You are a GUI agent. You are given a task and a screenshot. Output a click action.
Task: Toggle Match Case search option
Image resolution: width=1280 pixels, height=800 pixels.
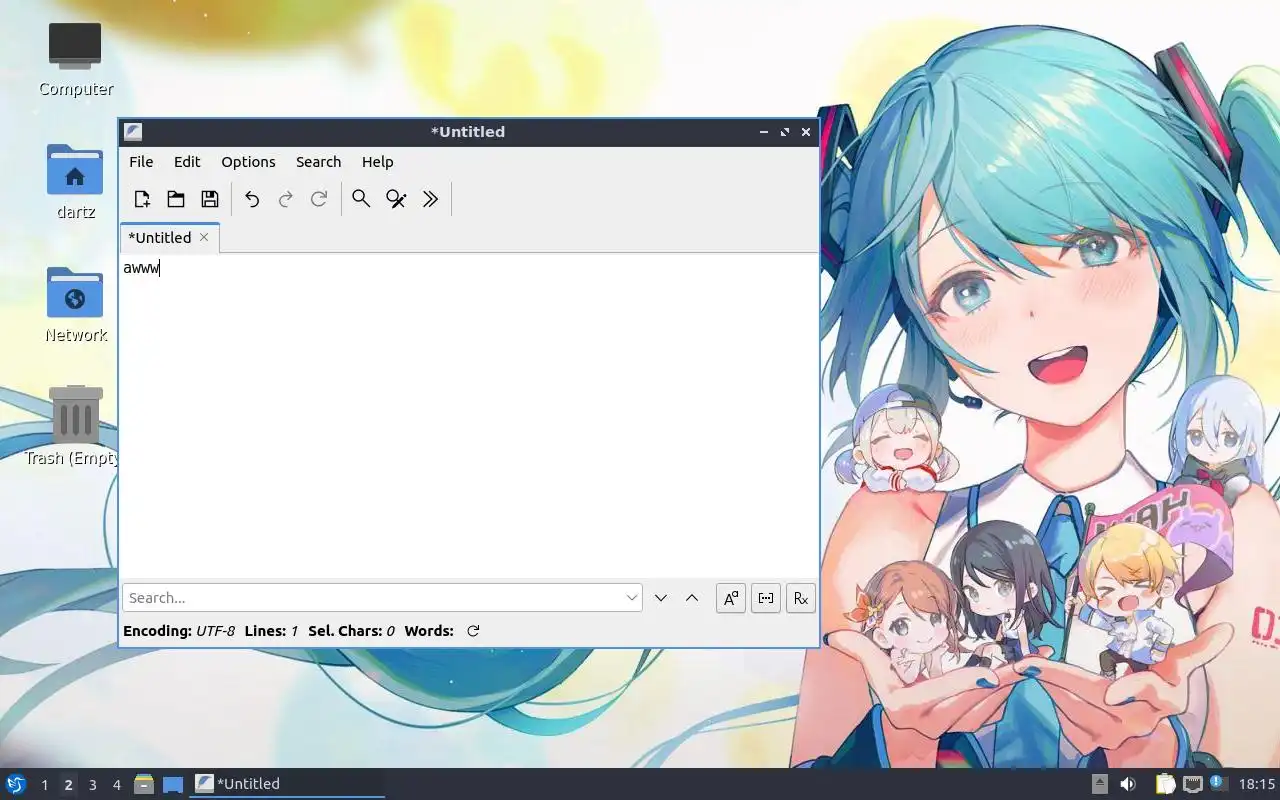coord(731,598)
